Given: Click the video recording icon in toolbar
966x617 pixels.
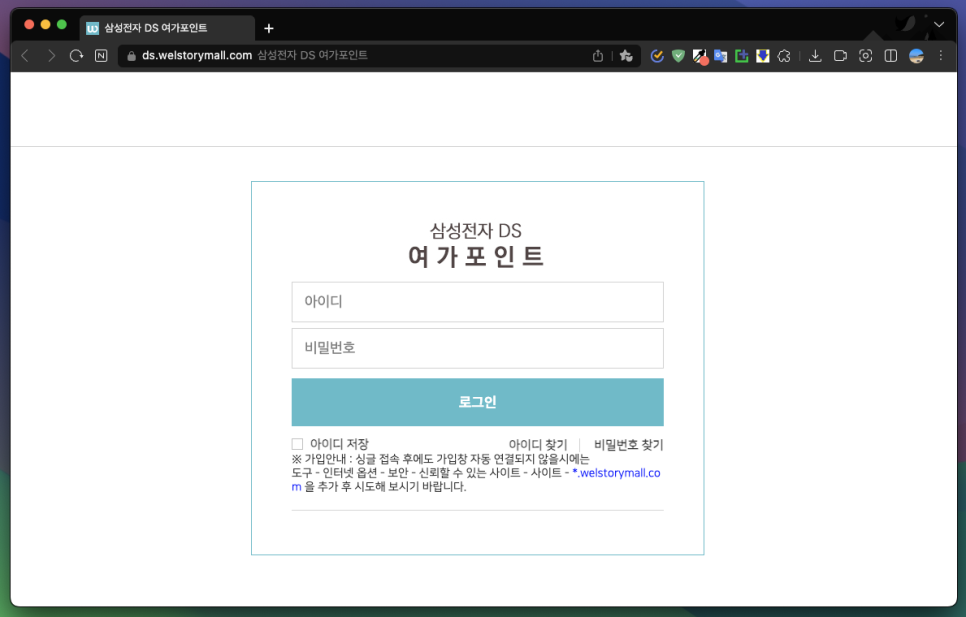Looking at the screenshot, I should coord(840,56).
